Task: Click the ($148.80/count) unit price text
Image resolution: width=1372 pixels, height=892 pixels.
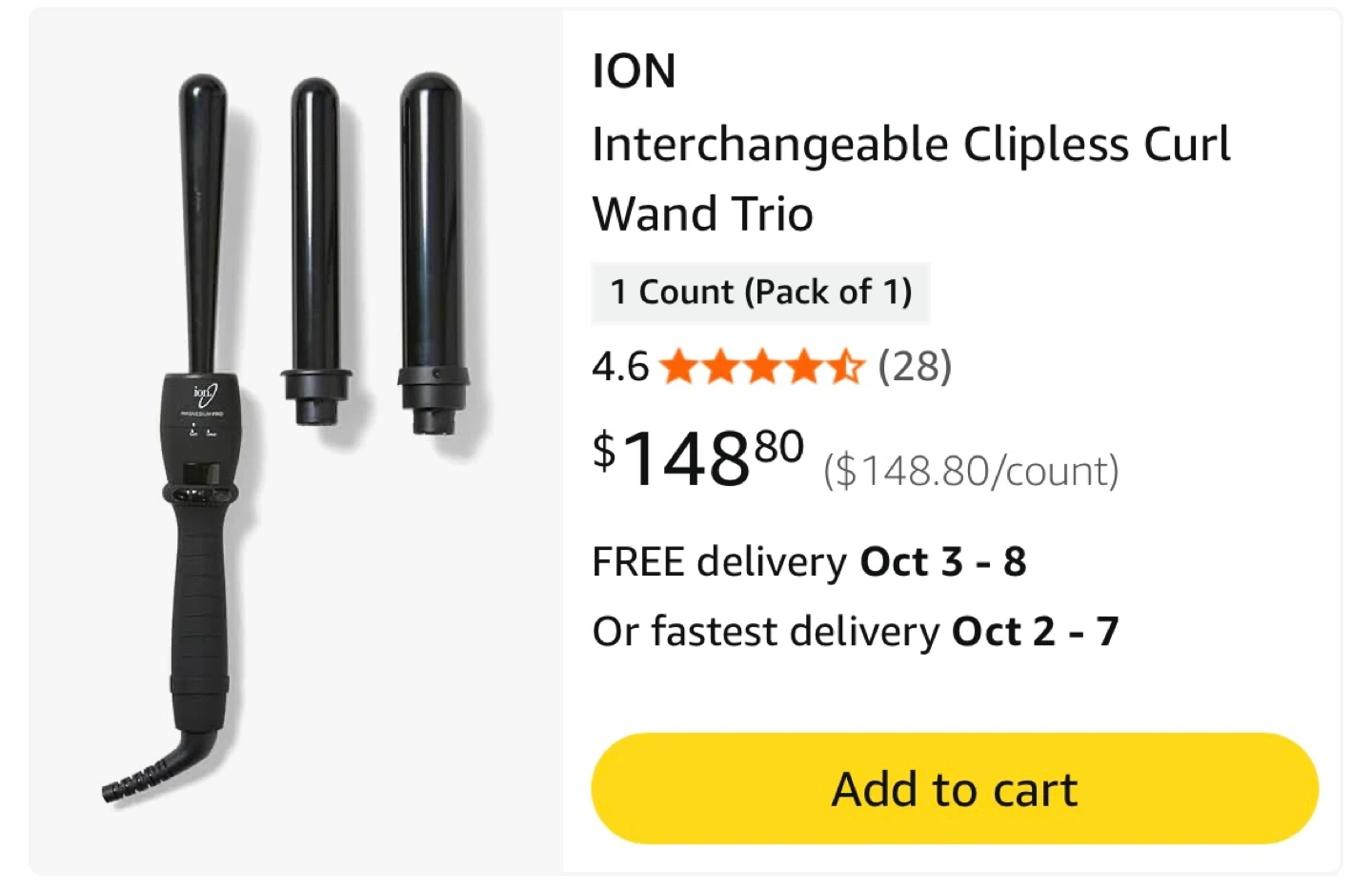Action: (x=971, y=471)
